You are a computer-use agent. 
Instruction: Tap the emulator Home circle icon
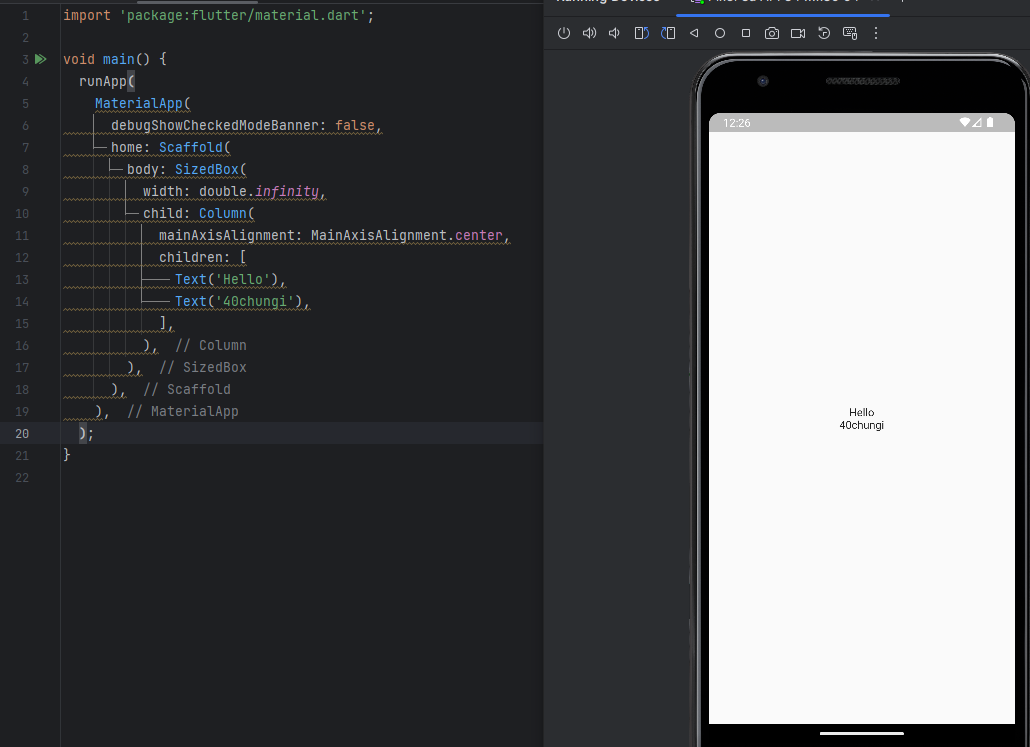point(720,33)
